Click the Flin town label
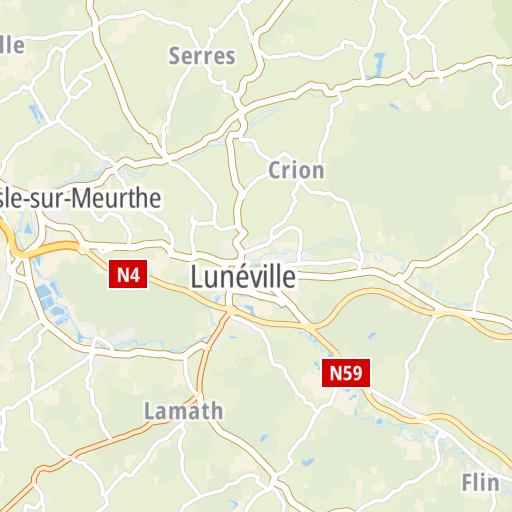512x512 pixels. coord(480,482)
